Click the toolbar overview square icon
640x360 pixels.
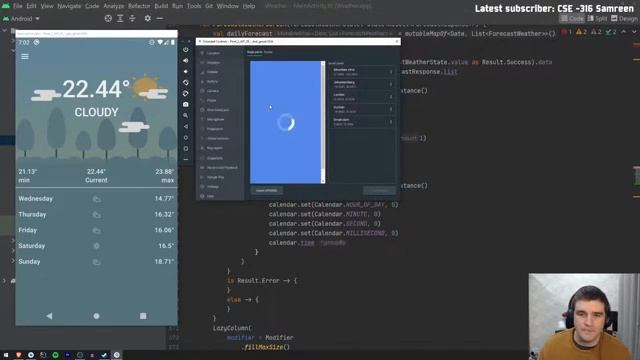pyautogui.click(x=186, y=149)
